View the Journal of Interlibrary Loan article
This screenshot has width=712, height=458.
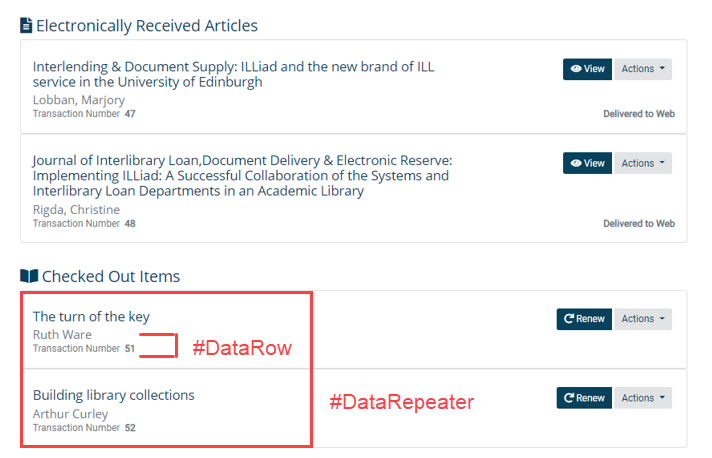click(x=587, y=163)
